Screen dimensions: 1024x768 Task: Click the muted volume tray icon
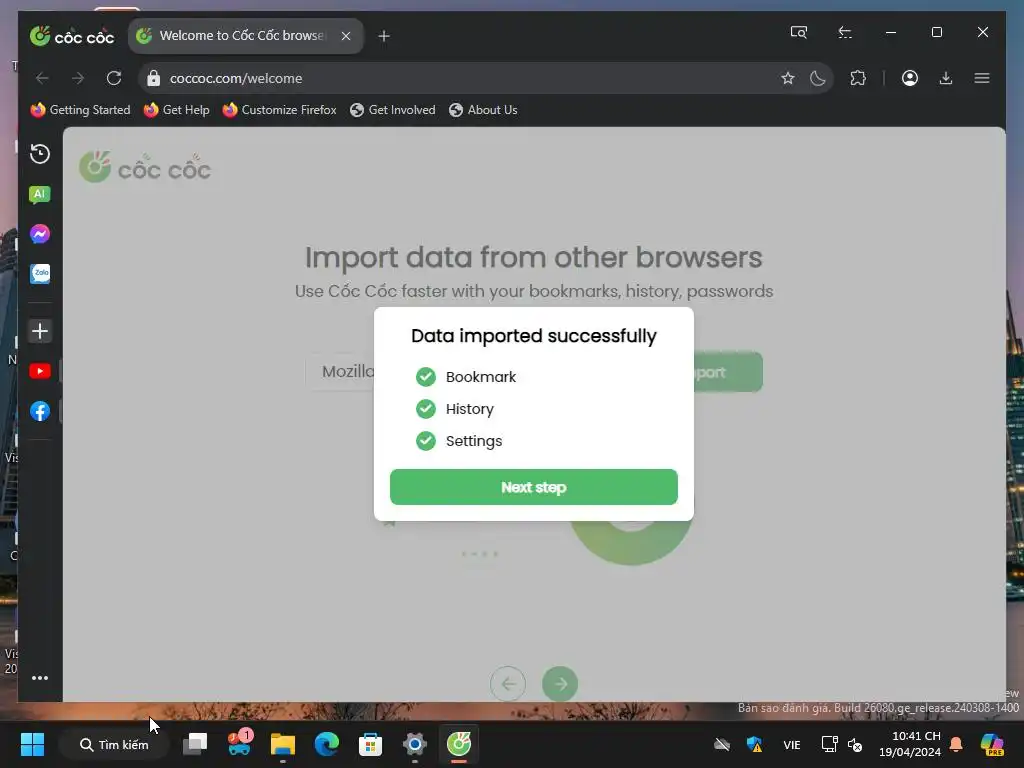click(x=855, y=744)
